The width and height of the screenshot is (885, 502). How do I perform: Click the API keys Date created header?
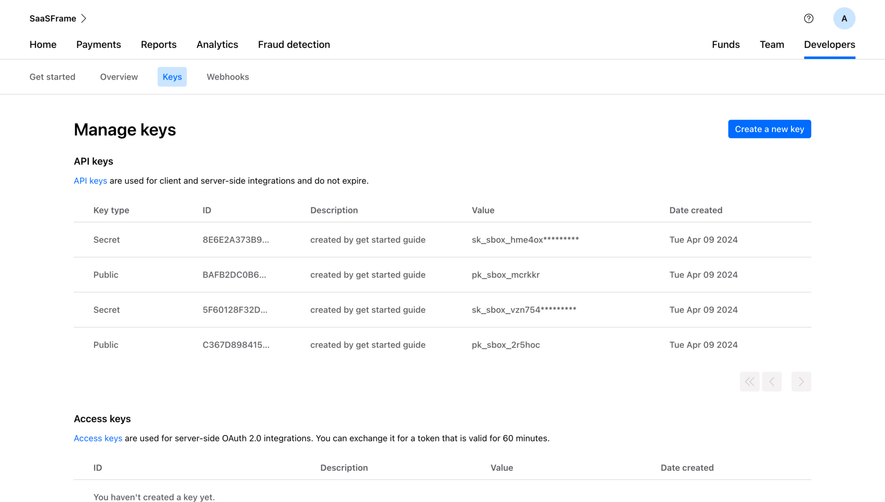(x=696, y=210)
